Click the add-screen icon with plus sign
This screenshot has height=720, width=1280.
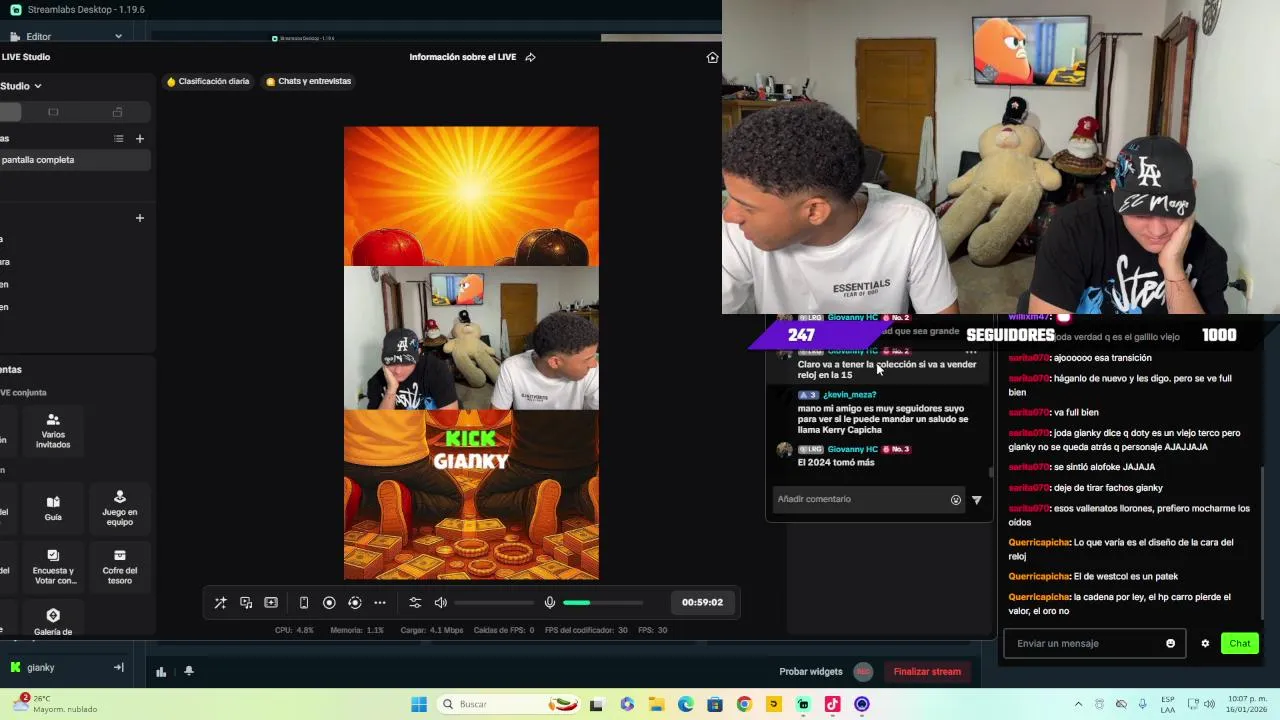click(271, 603)
